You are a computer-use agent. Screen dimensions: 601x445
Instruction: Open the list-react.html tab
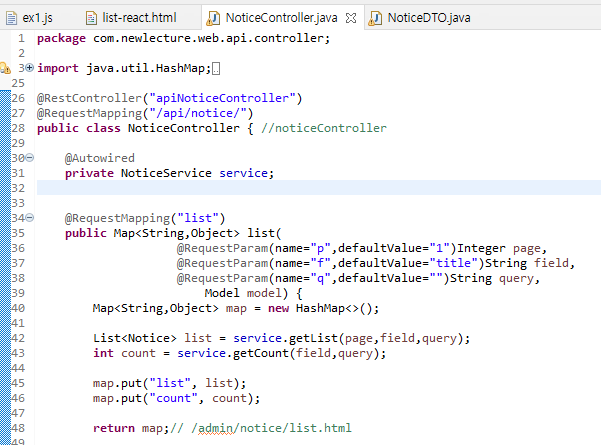pos(139,18)
